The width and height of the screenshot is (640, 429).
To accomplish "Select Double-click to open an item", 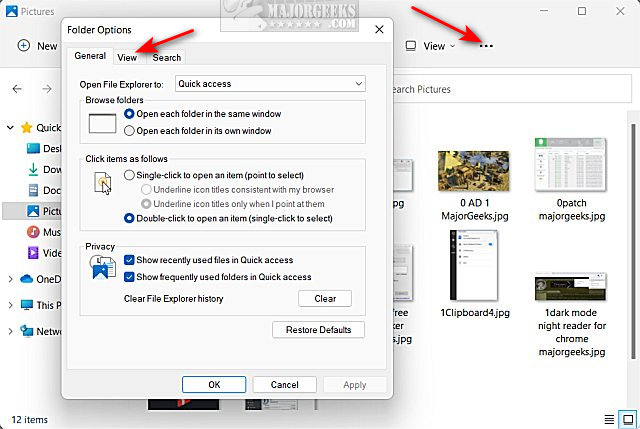I will [x=129, y=218].
